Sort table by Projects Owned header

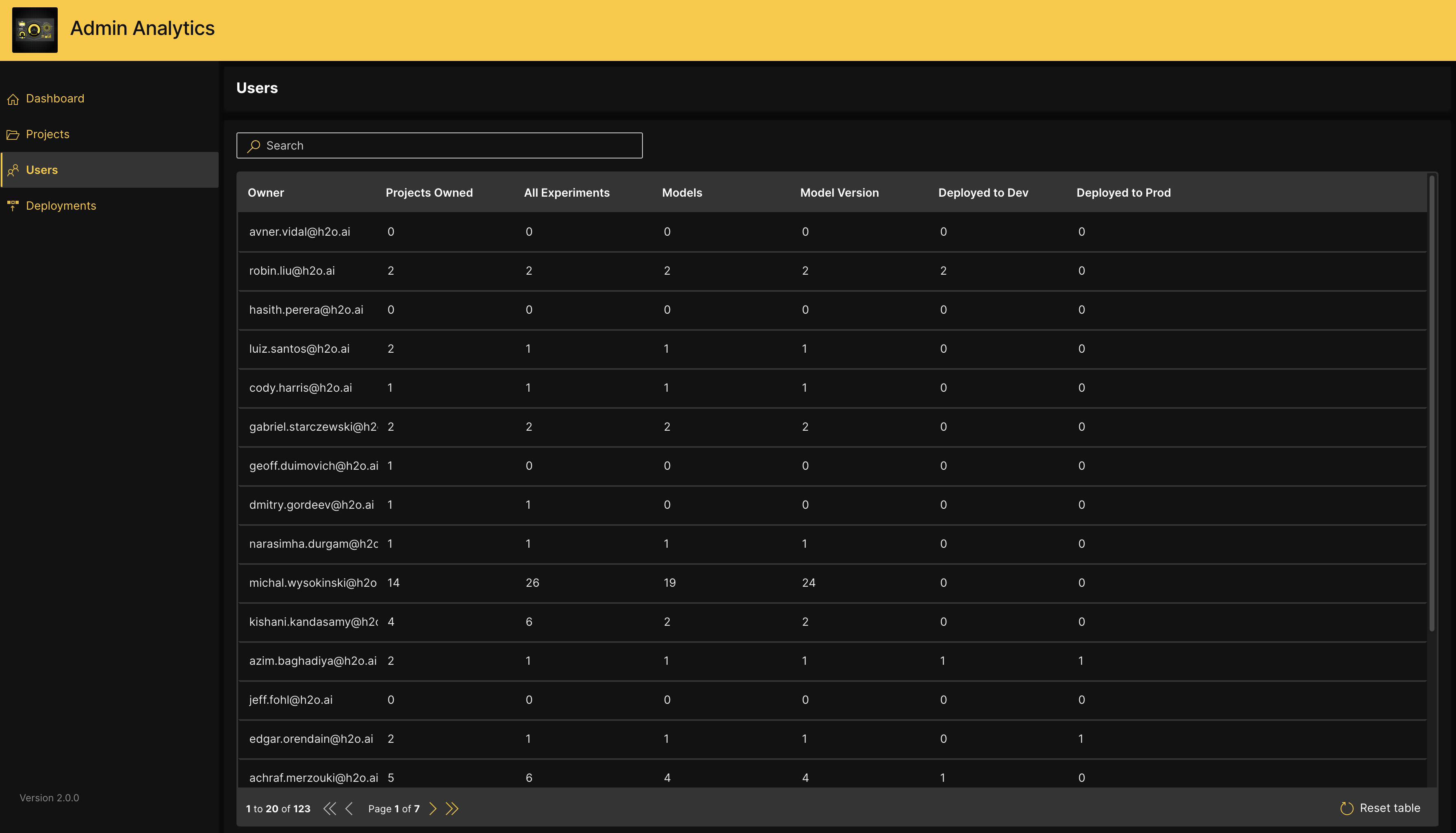pyautogui.click(x=429, y=192)
